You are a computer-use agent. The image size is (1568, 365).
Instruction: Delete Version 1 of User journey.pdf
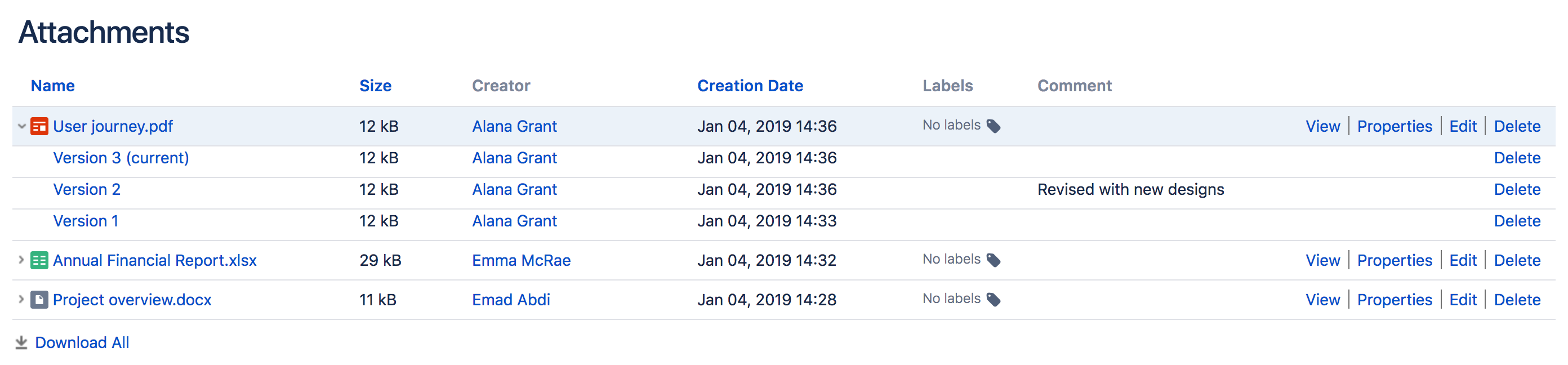tap(1517, 221)
